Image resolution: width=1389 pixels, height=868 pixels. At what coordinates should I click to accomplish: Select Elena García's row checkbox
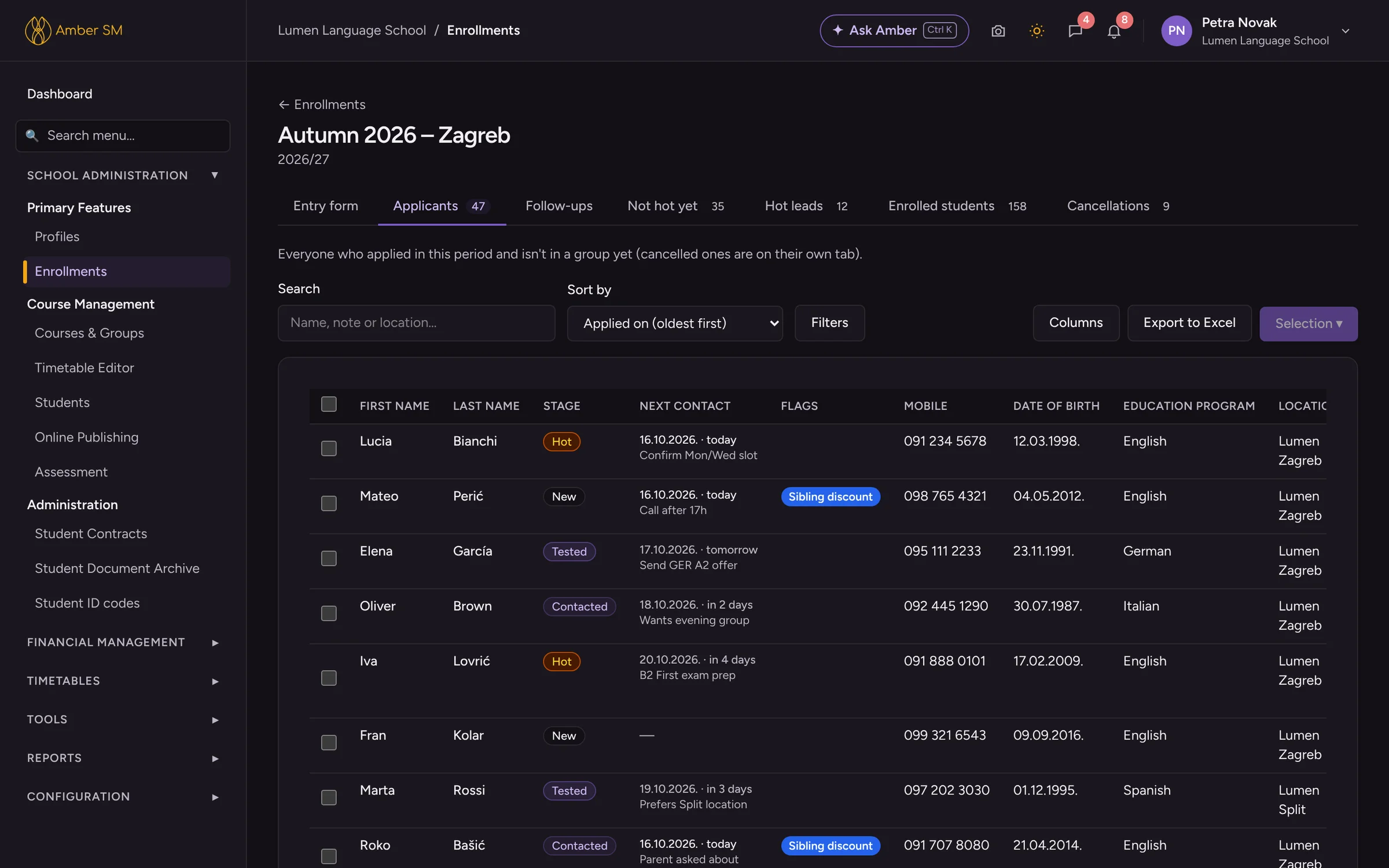(329, 558)
